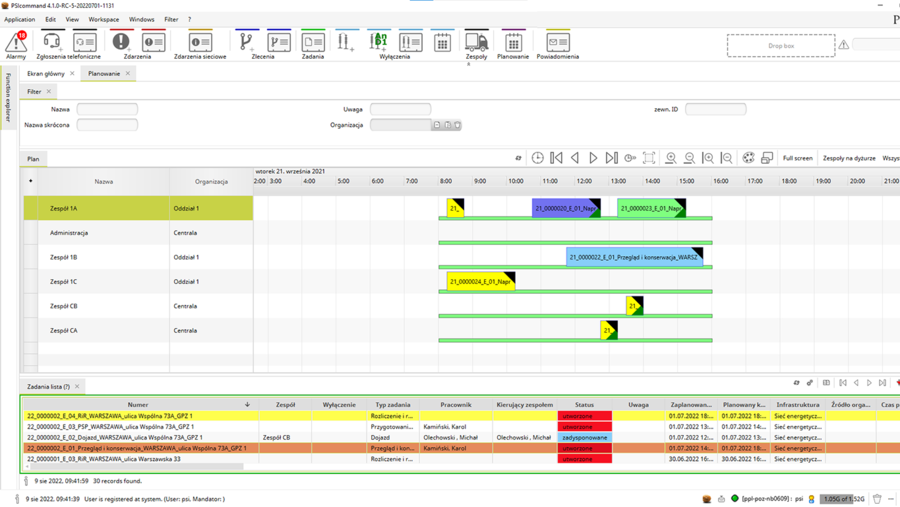
Task: Open the Zdarzenia list icon
Action: click(153, 42)
